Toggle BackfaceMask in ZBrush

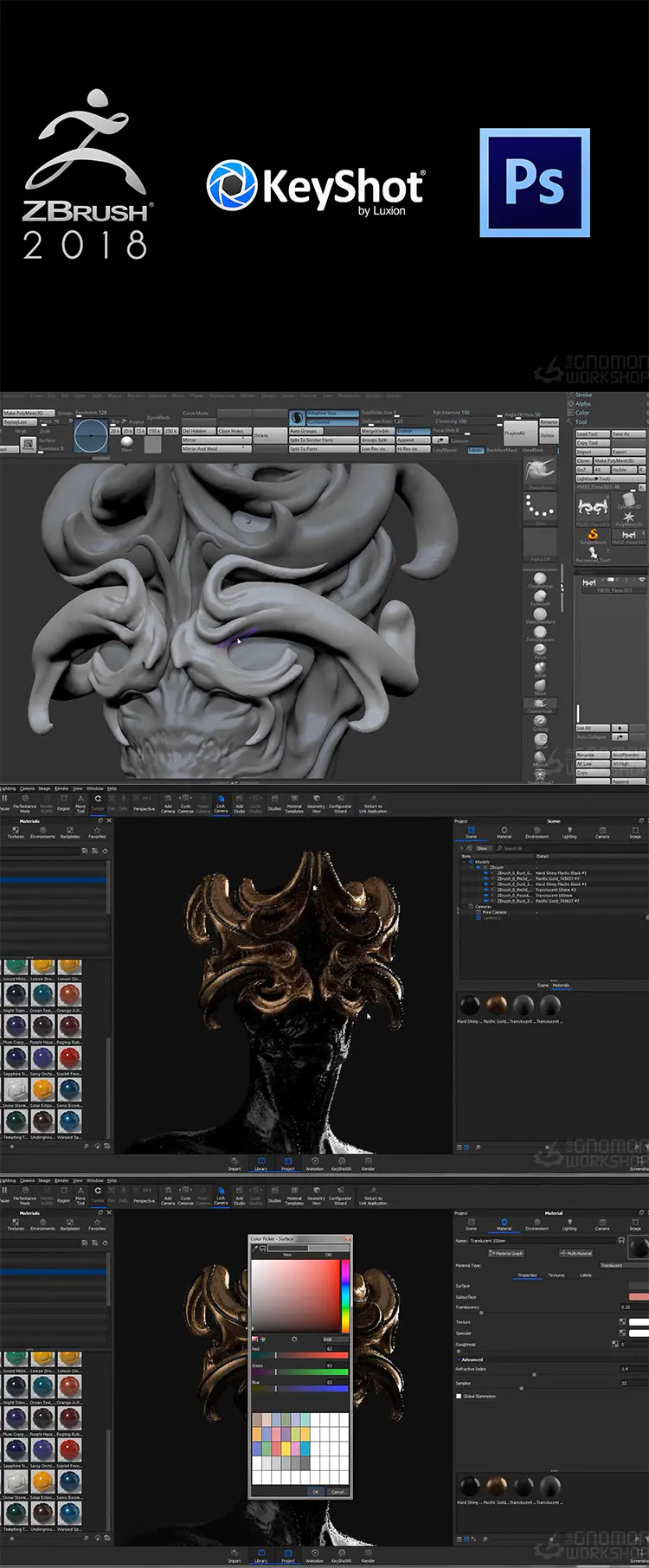[x=502, y=450]
